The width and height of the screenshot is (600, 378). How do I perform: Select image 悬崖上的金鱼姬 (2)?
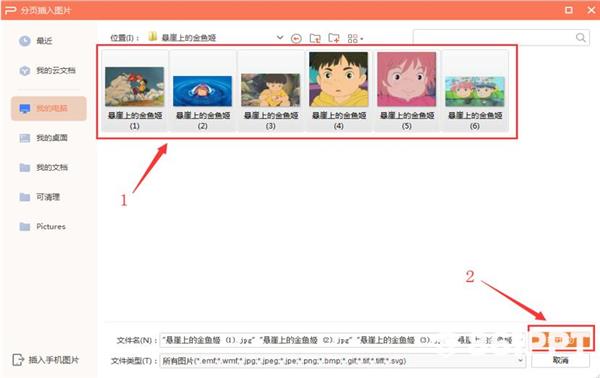[202, 91]
